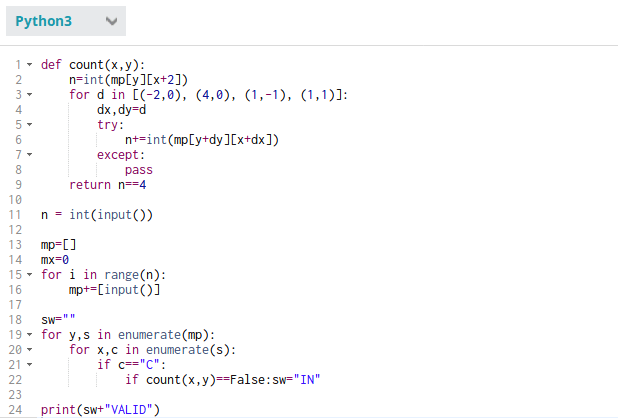Click on 'mx=0' line

coord(55,260)
